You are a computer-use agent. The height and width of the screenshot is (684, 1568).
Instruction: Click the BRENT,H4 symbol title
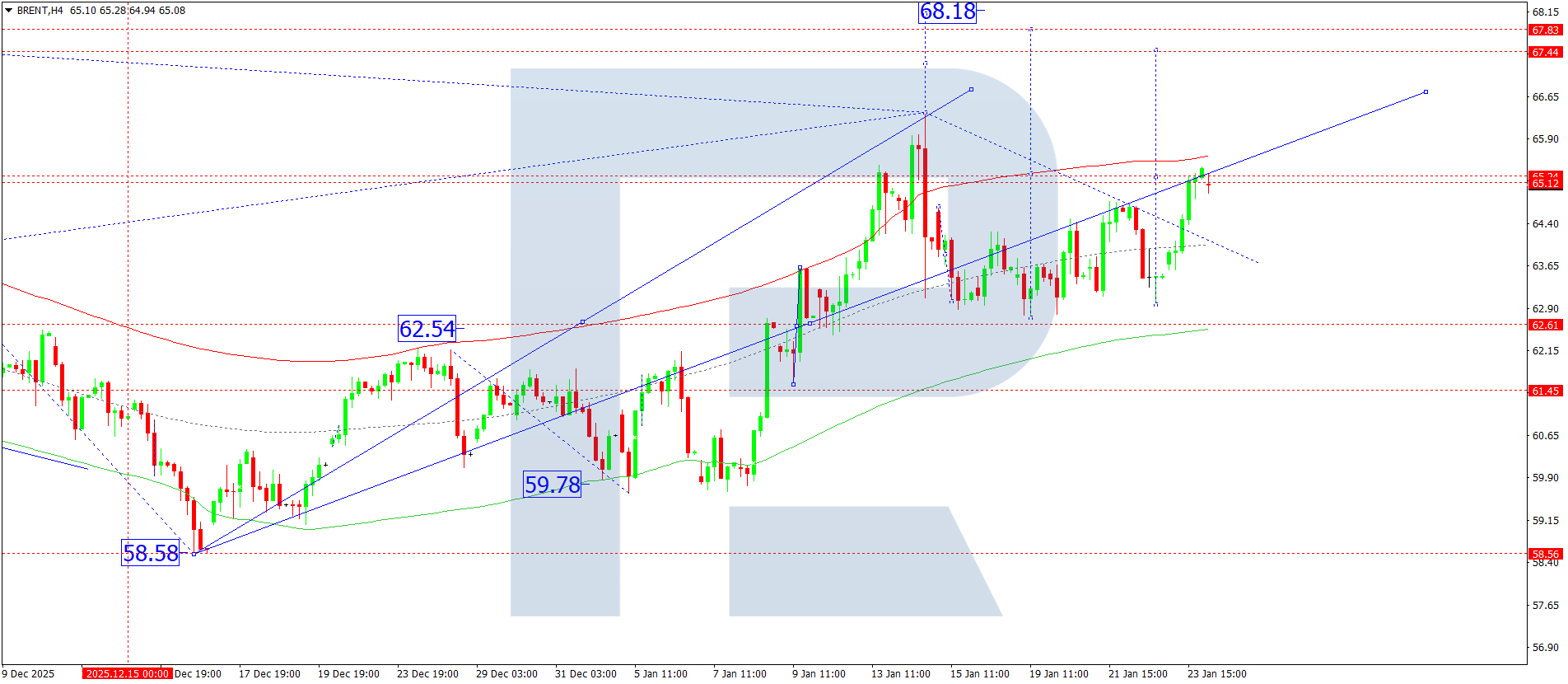coord(40,11)
